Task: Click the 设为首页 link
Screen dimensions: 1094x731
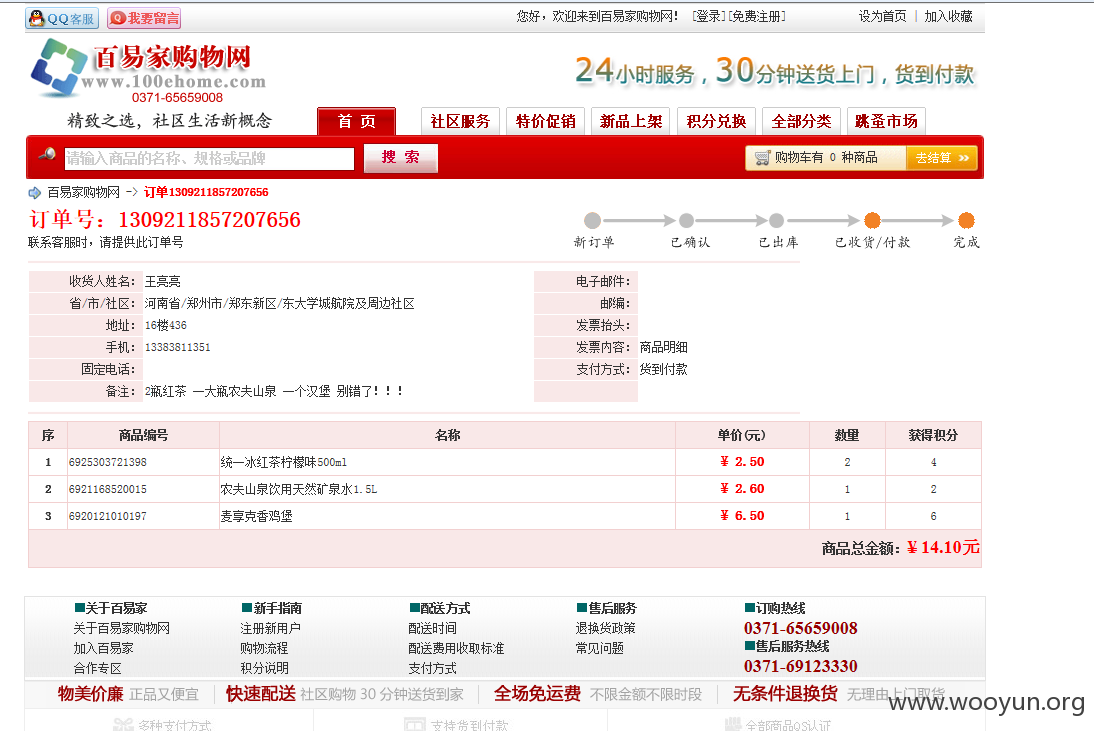Action: (882, 16)
